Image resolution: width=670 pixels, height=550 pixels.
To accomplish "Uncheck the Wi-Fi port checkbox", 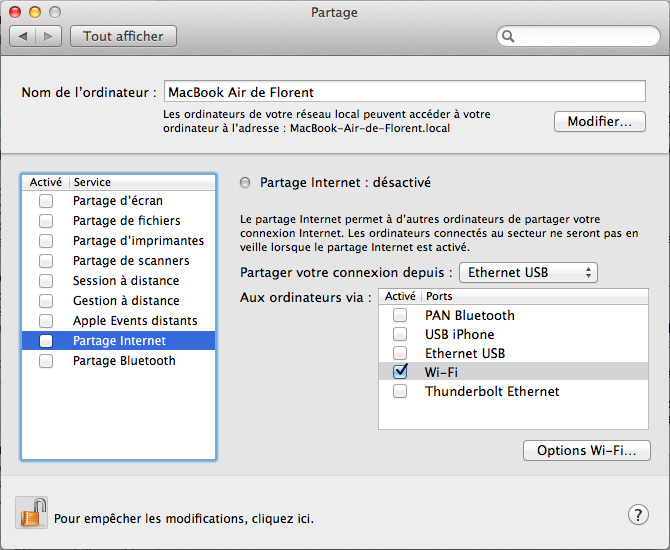I will click(400, 372).
